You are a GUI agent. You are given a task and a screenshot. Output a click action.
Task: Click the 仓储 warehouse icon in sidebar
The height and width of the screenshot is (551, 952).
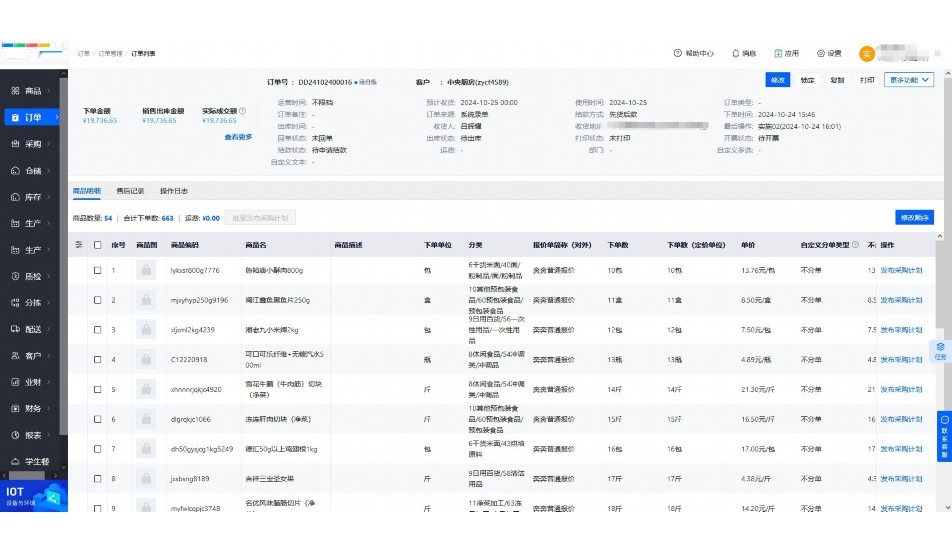click(x=16, y=171)
